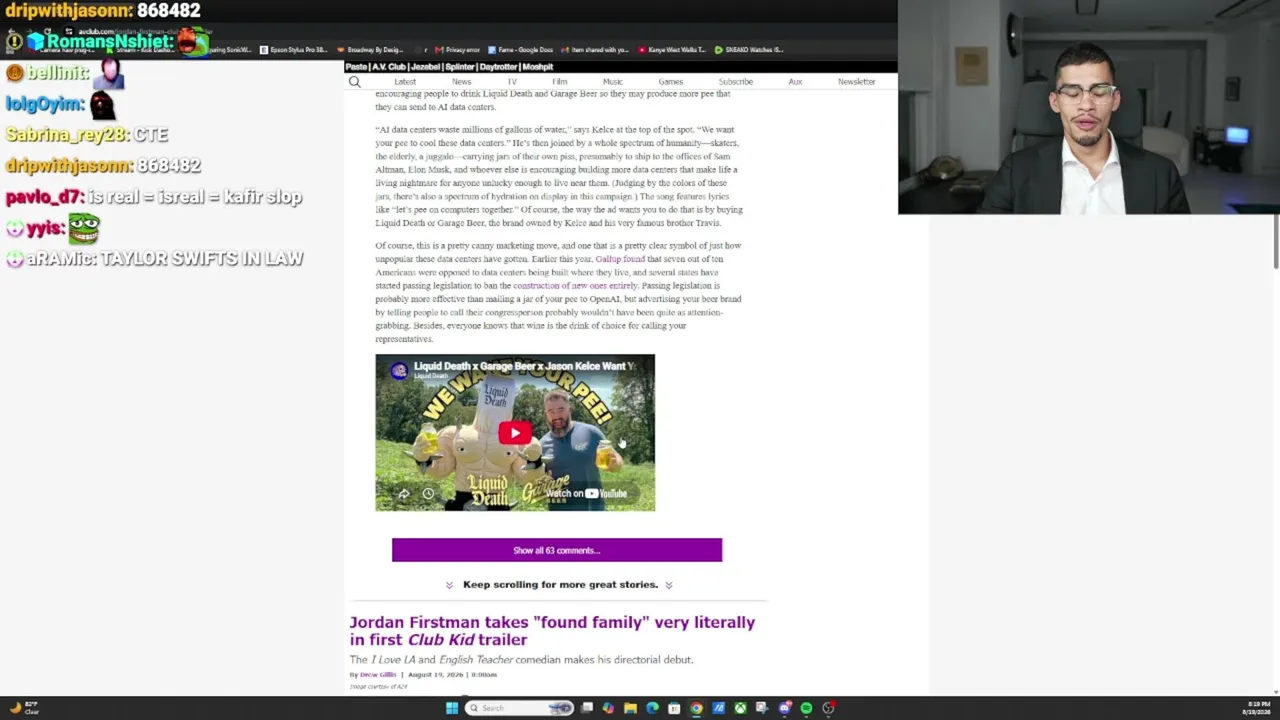1280x720 pixels.
Task: Open the Jordan Firstman Club Kid trailer headline
Action: coord(552,631)
